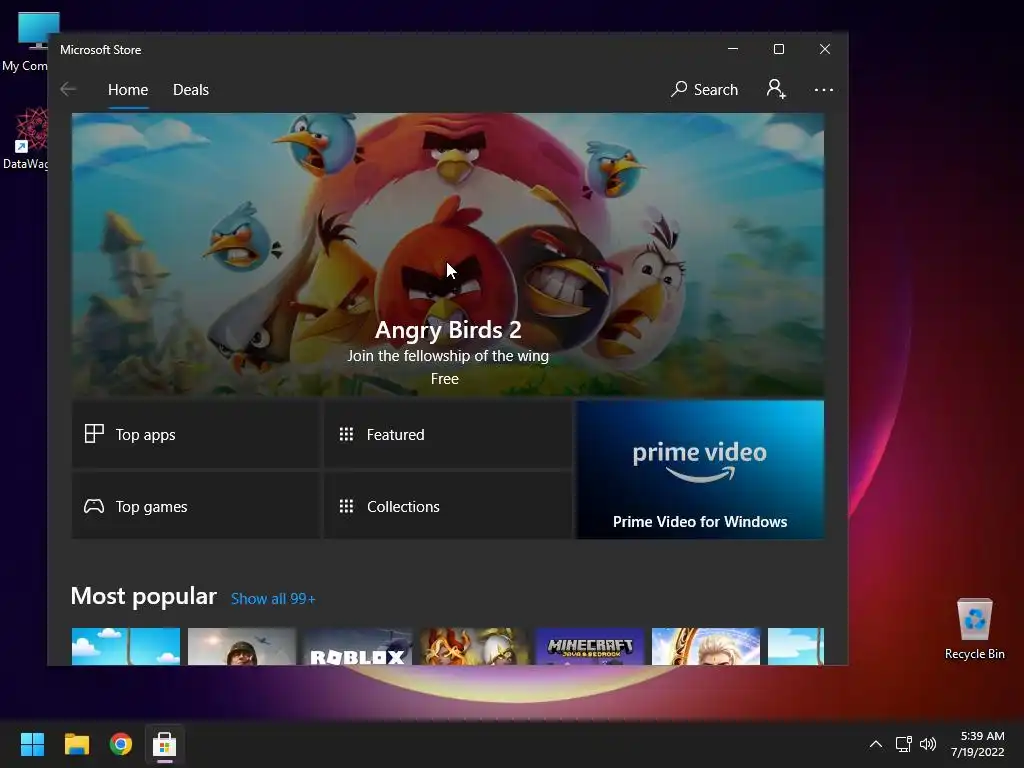The height and width of the screenshot is (768, 1024).
Task: Click the Microsoft Store taskbar icon
Action: coord(165,744)
